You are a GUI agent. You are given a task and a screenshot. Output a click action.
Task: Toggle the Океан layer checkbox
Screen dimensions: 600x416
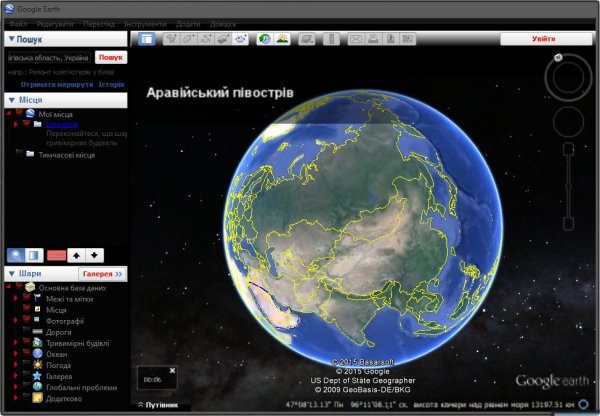tap(26, 353)
